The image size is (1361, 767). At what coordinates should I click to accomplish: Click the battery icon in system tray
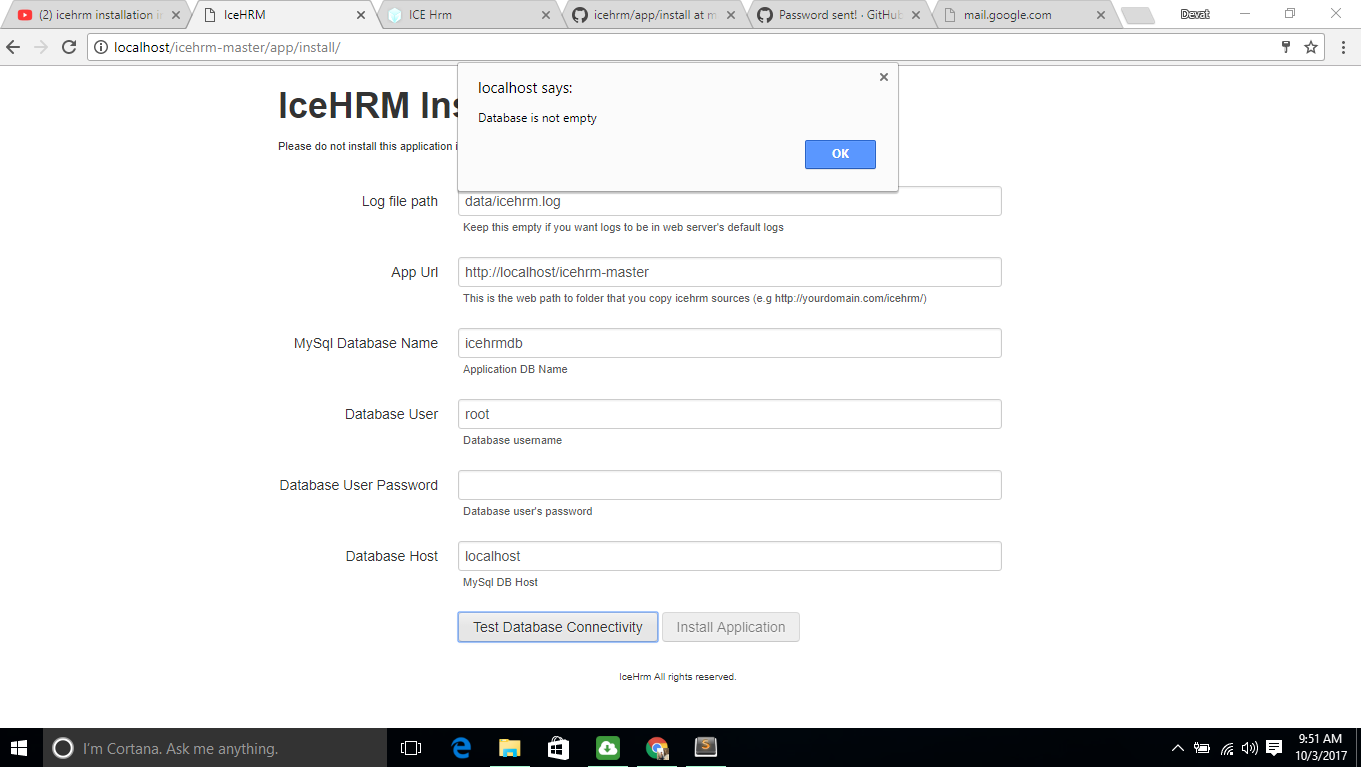pos(1203,747)
